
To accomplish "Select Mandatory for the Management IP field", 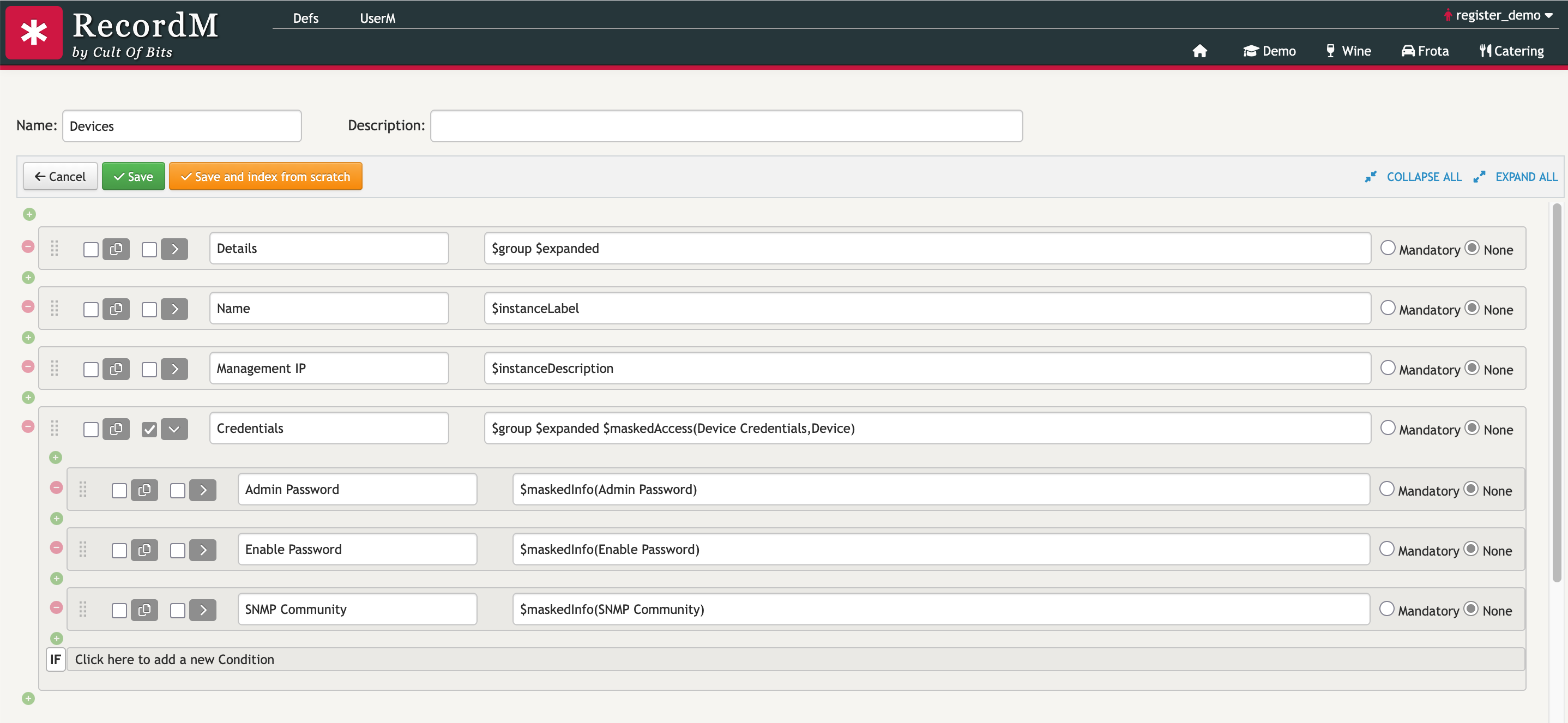I will 1388,367.
